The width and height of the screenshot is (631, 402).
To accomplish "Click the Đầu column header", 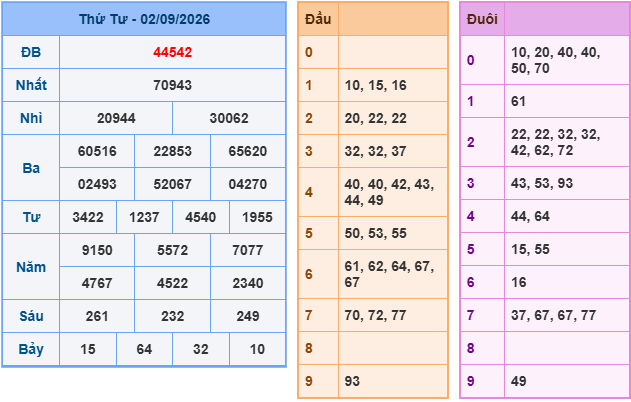I will (x=318, y=19).
